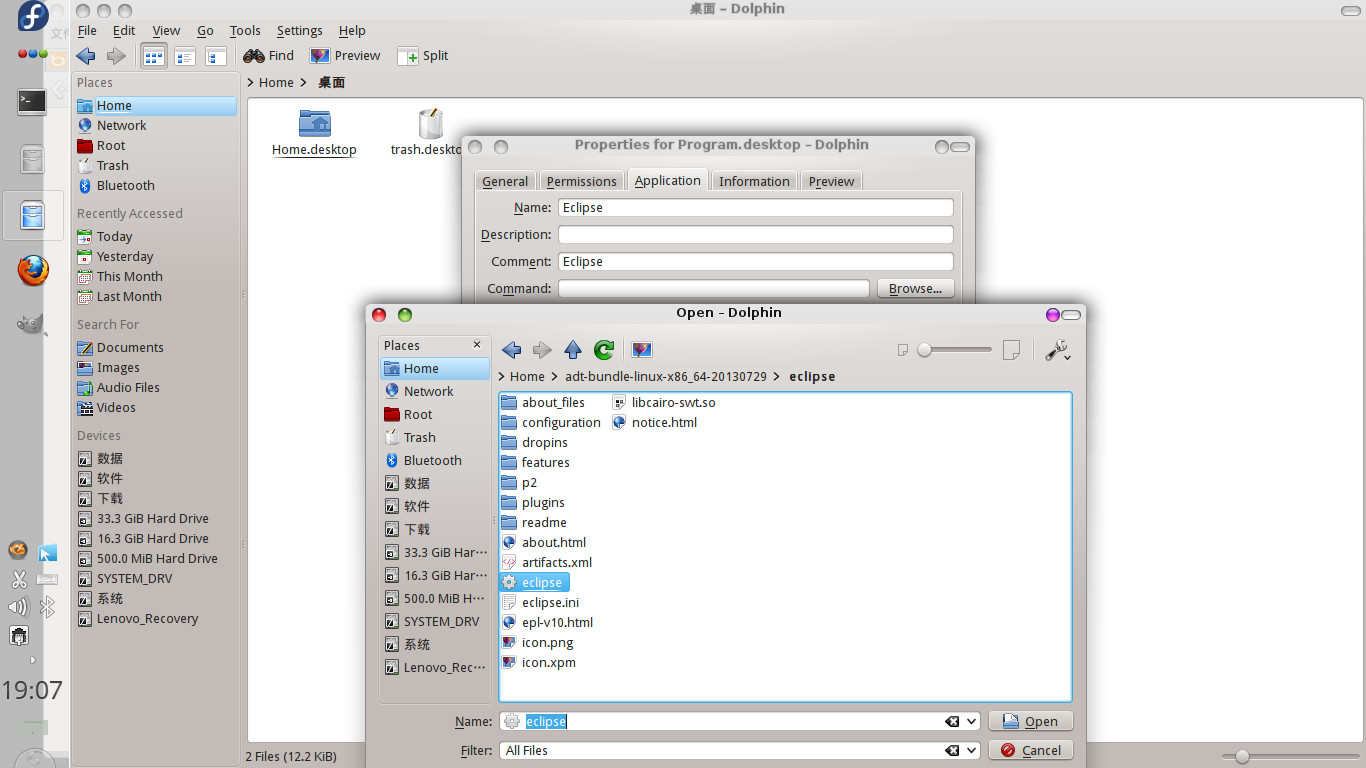Click Yesterday under Recently Accessed

coord(125,256)
